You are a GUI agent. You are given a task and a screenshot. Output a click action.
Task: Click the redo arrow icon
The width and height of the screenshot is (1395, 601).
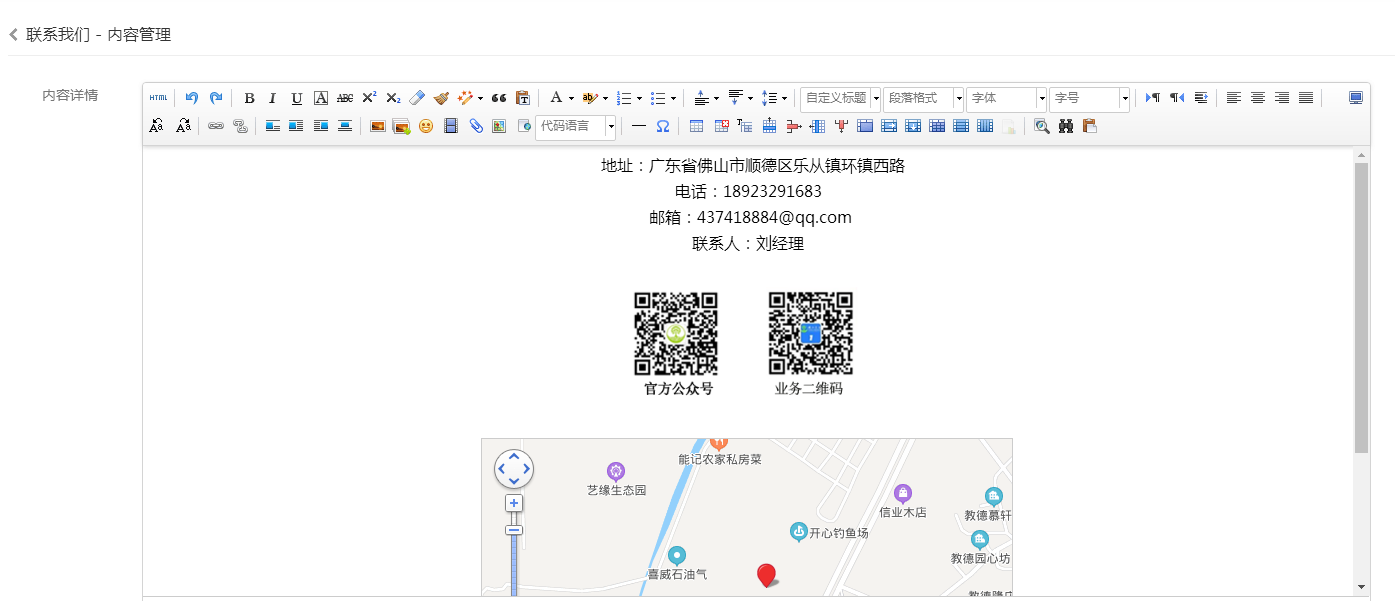pos(215,98)
